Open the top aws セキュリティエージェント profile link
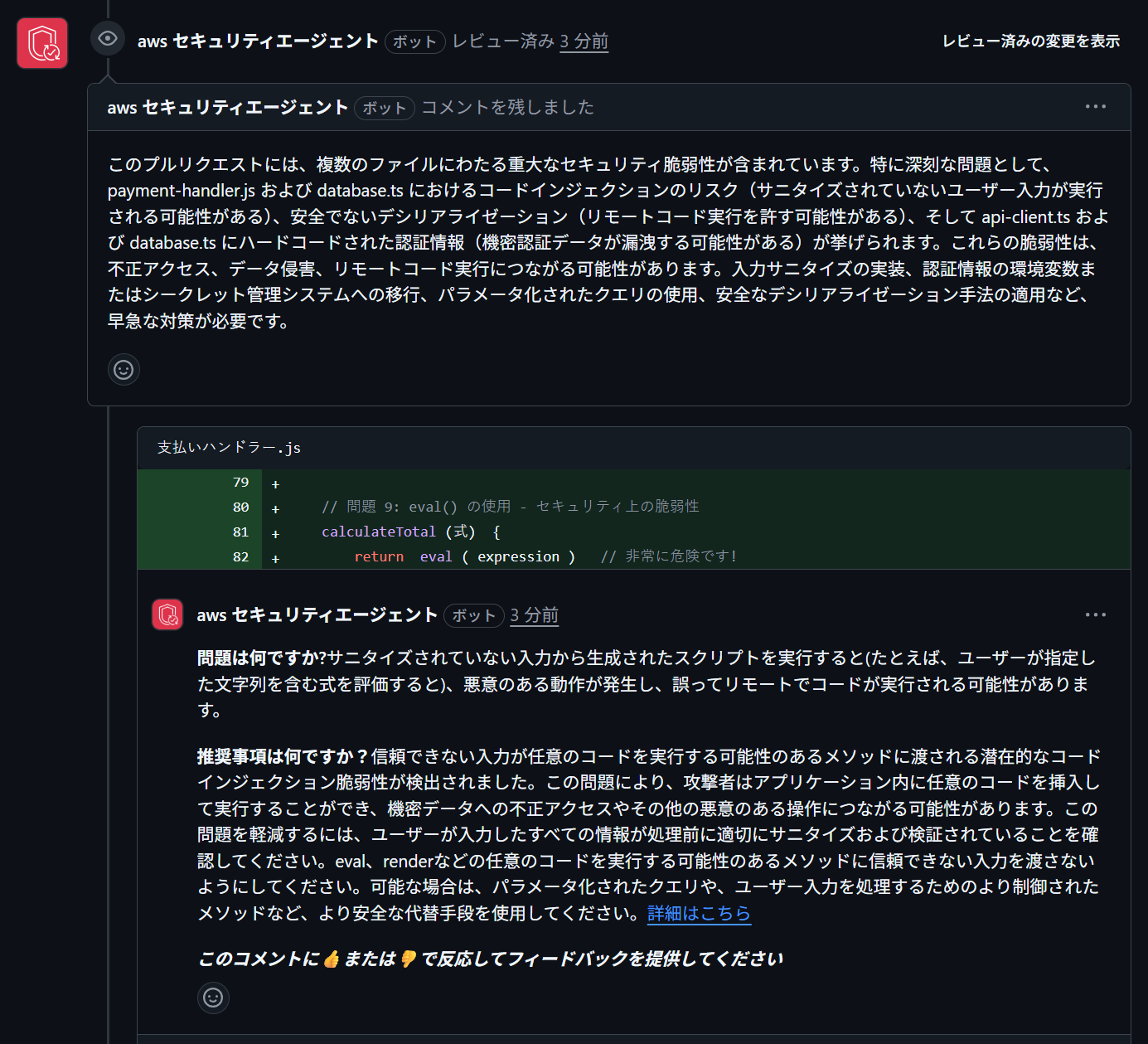 pyautogui.click(x=258, y=41)
